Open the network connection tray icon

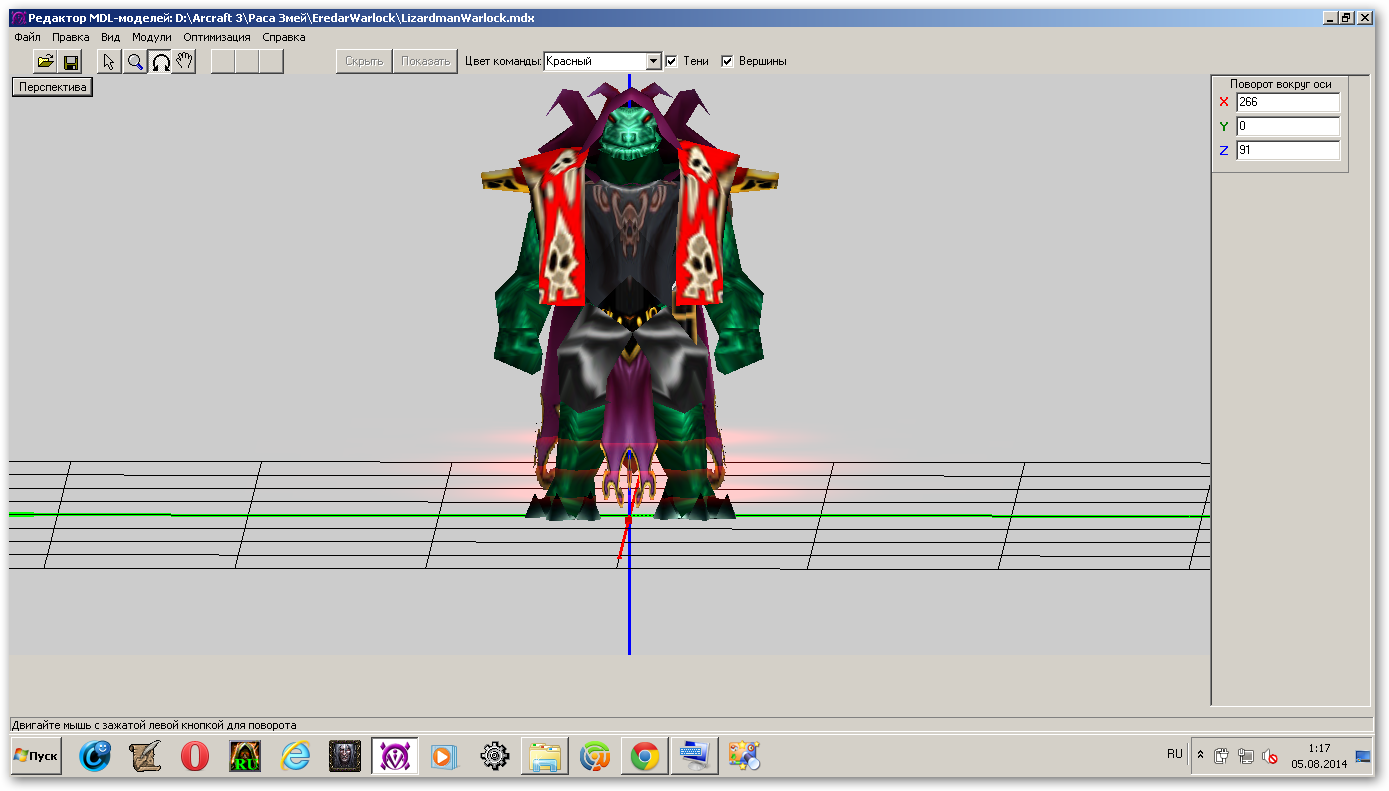[1246, 757]
